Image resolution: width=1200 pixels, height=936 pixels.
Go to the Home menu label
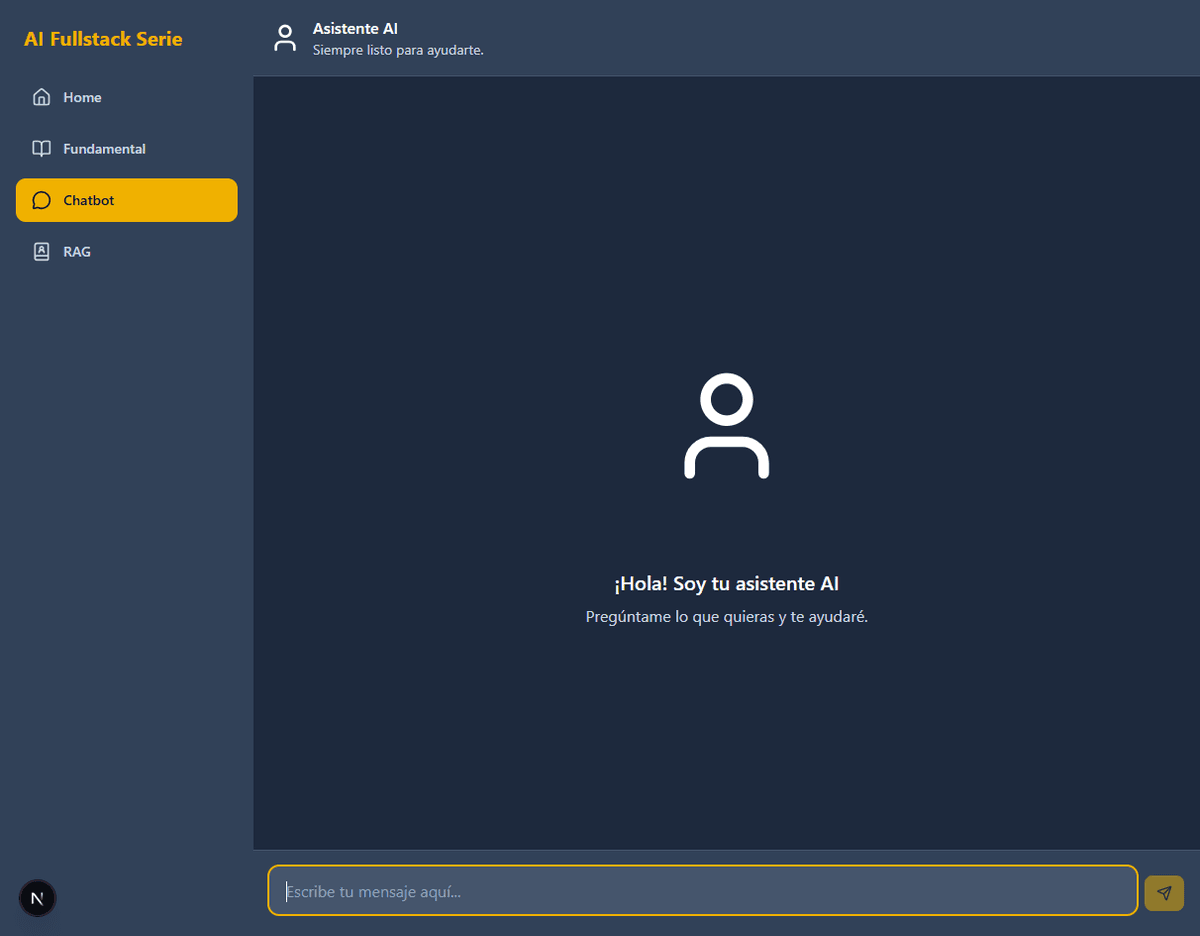click(x=82, y=97)
